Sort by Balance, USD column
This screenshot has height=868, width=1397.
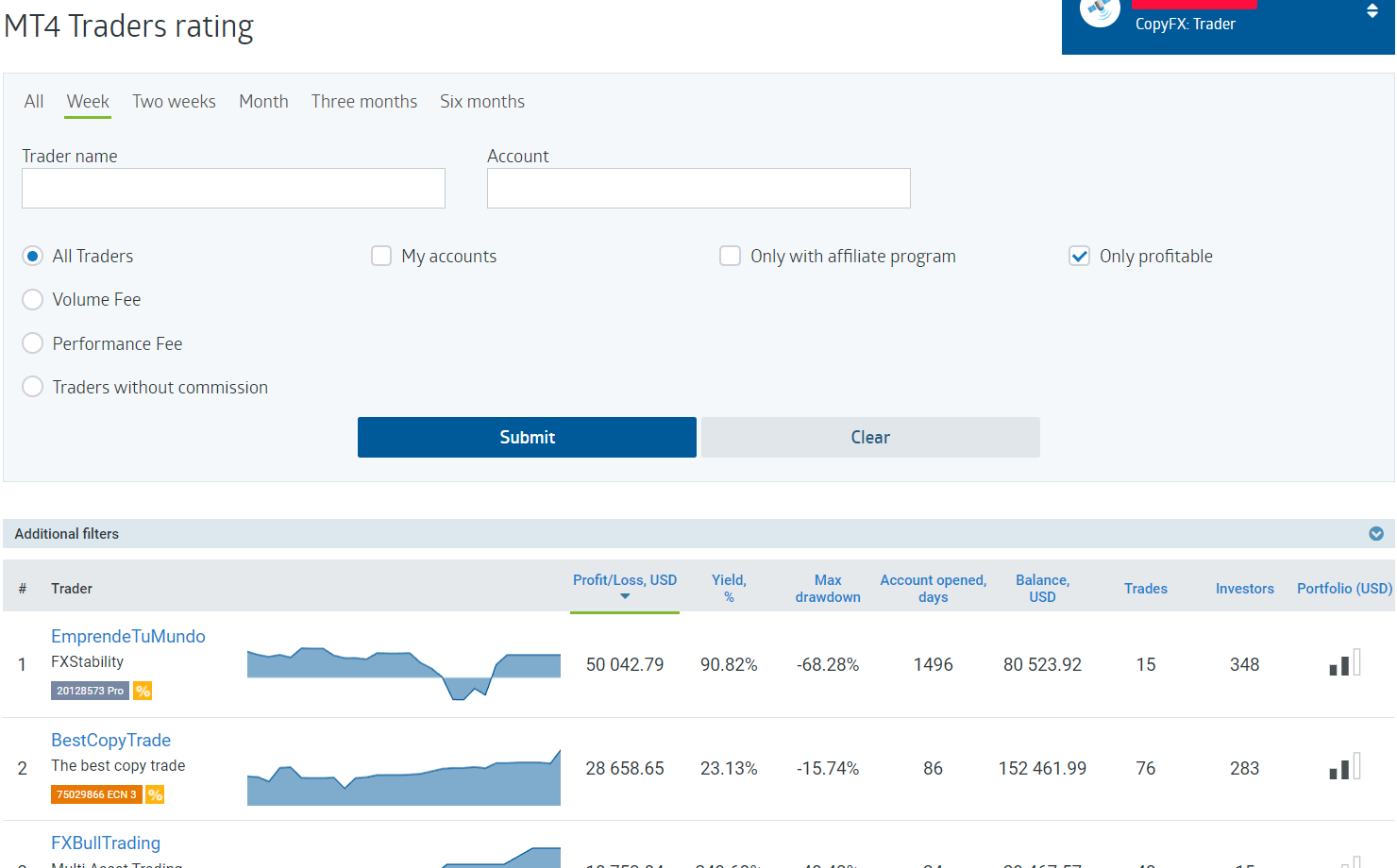pos(1042,589)
